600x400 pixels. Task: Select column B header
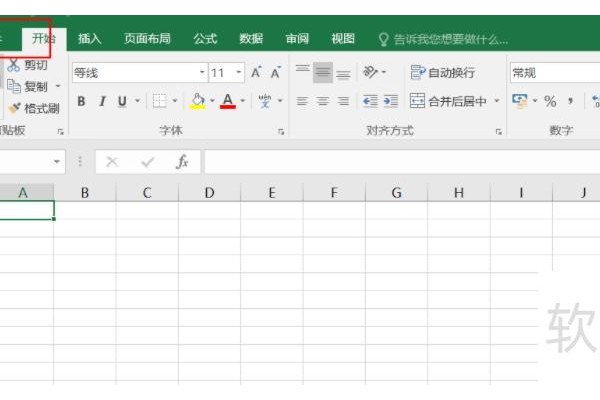(x=85, y=193)
